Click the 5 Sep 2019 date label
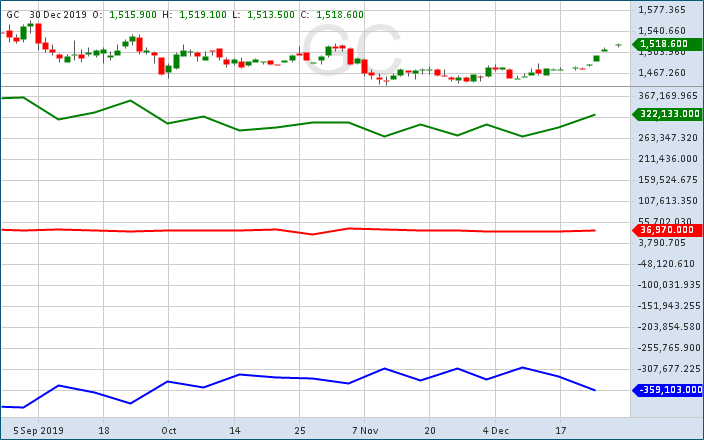This screenshot has height=440, width=704. [x=38, y=431]
